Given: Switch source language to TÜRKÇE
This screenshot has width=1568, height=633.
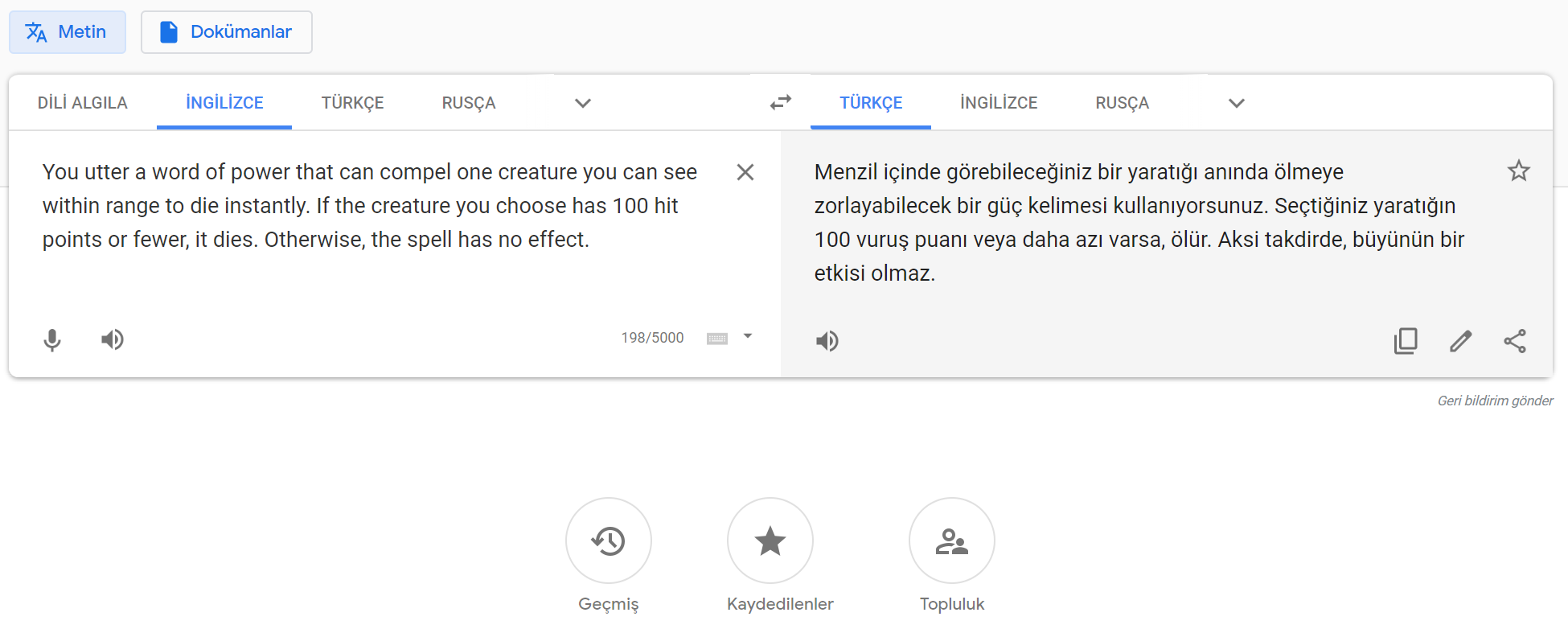Looking at the screenshot, I should click(352, 103).
